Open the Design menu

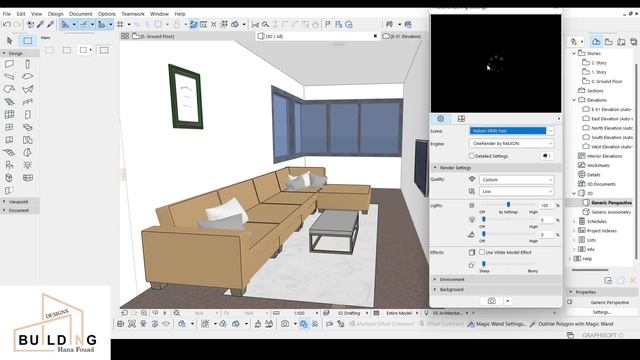coord(56,14)
